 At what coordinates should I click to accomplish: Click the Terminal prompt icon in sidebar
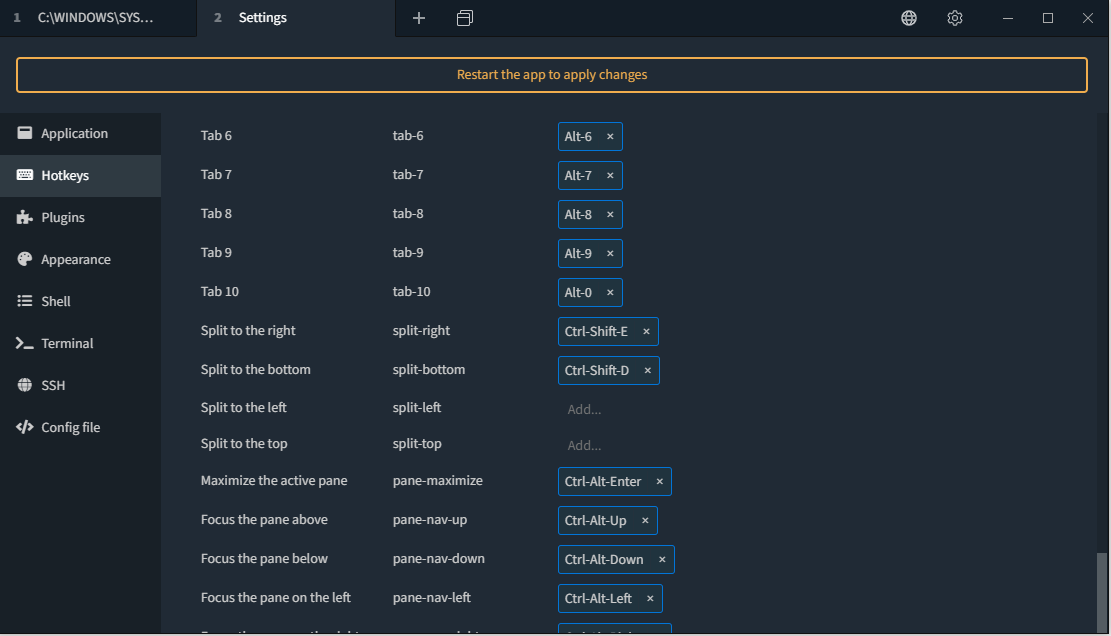point(25,343)
